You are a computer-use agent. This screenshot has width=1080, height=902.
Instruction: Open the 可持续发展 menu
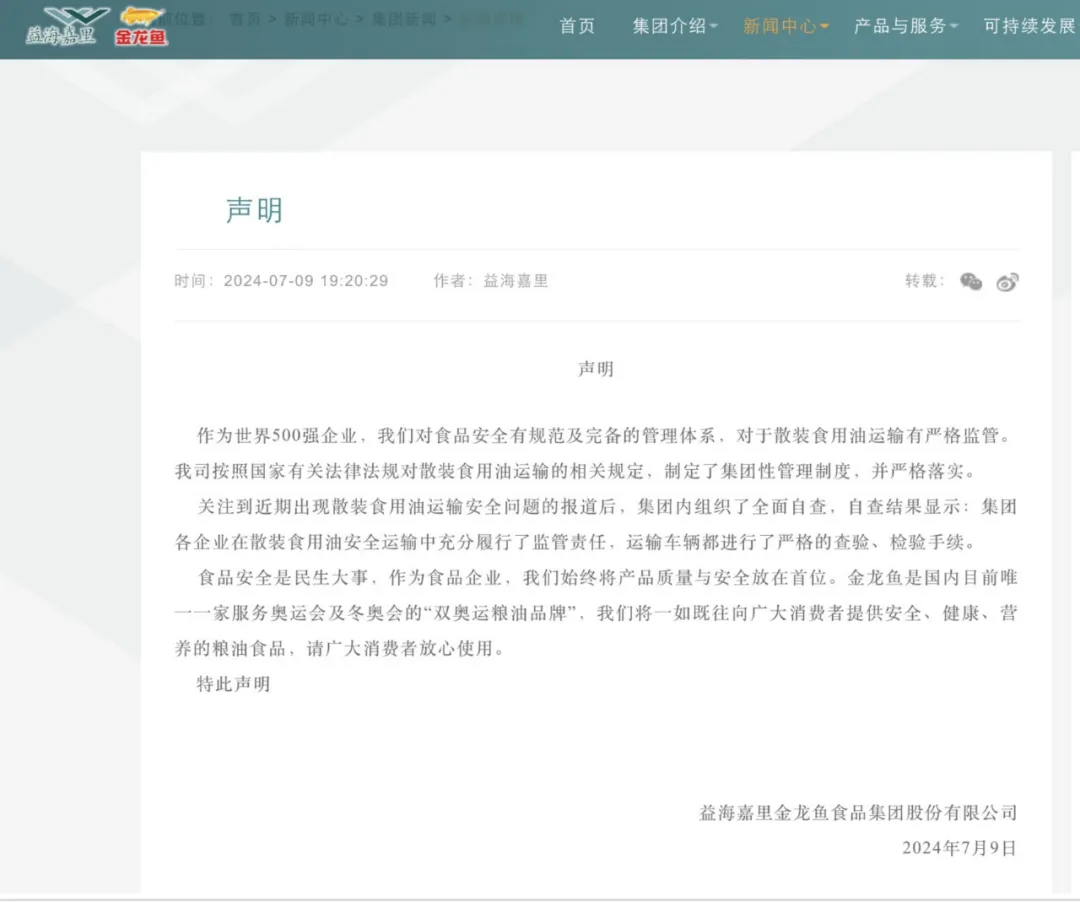tap(1030, 26)
